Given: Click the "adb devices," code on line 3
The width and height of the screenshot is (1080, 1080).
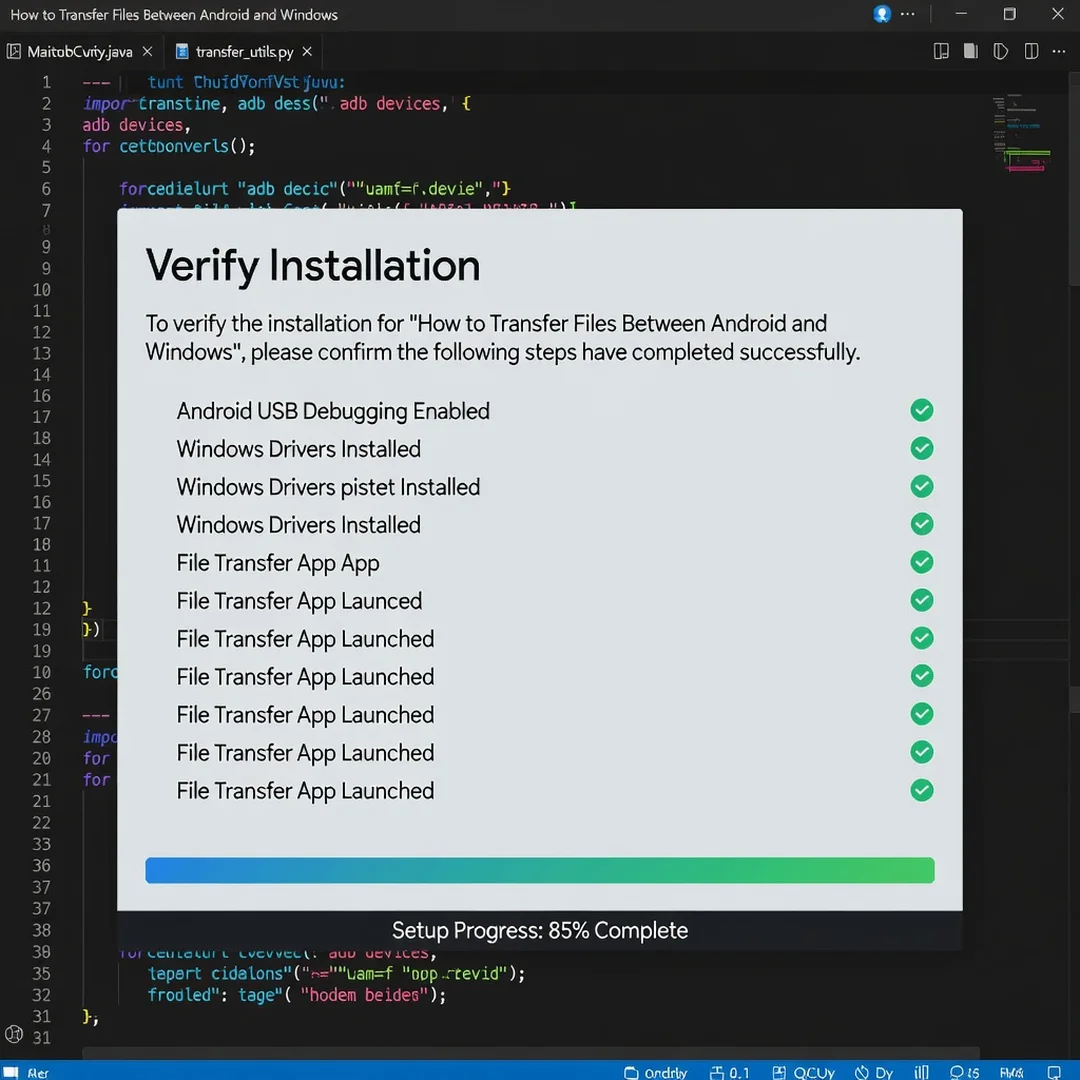Looking at the screenshot, I should [136, 125].
